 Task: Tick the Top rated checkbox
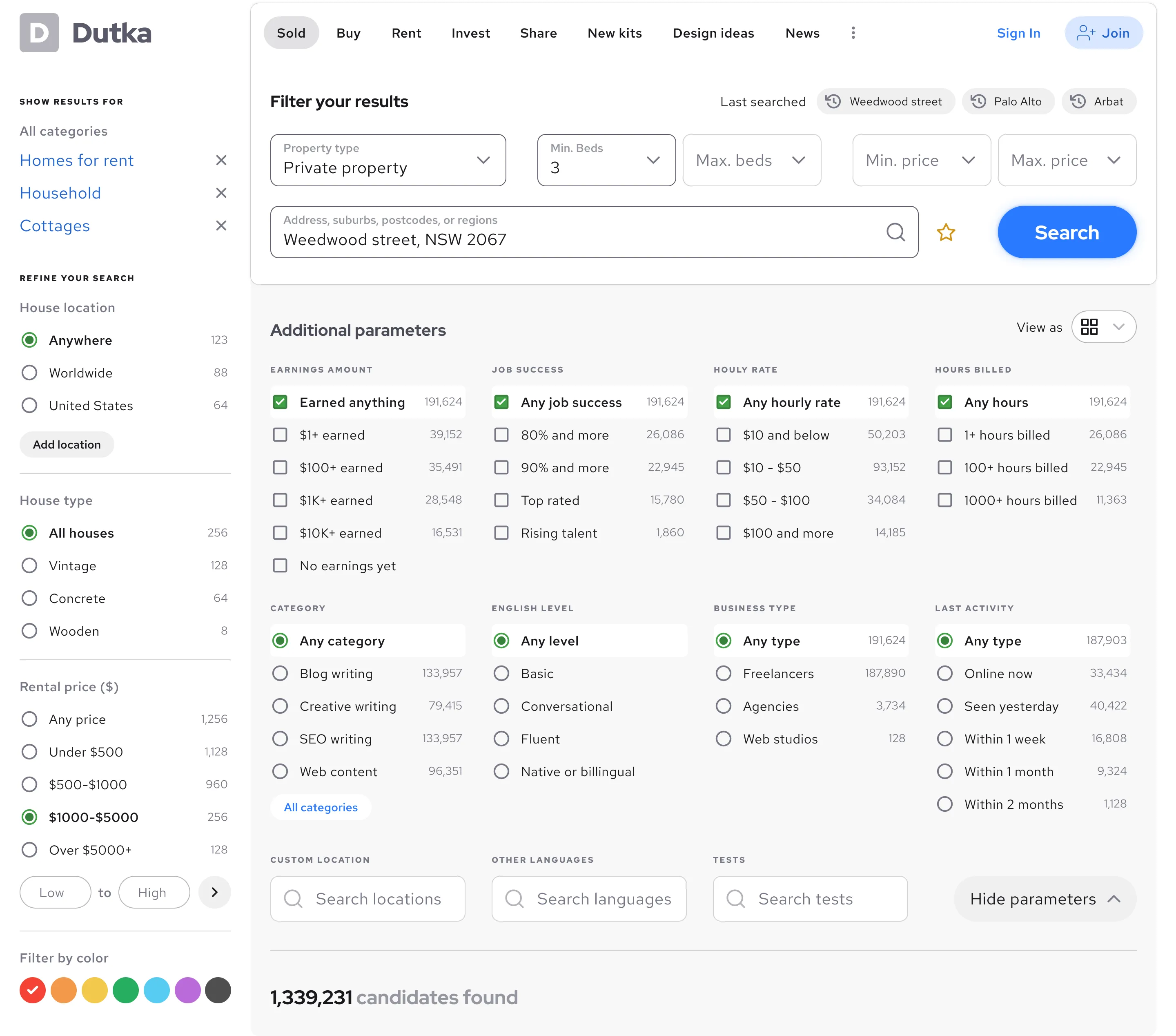(502, 500)
